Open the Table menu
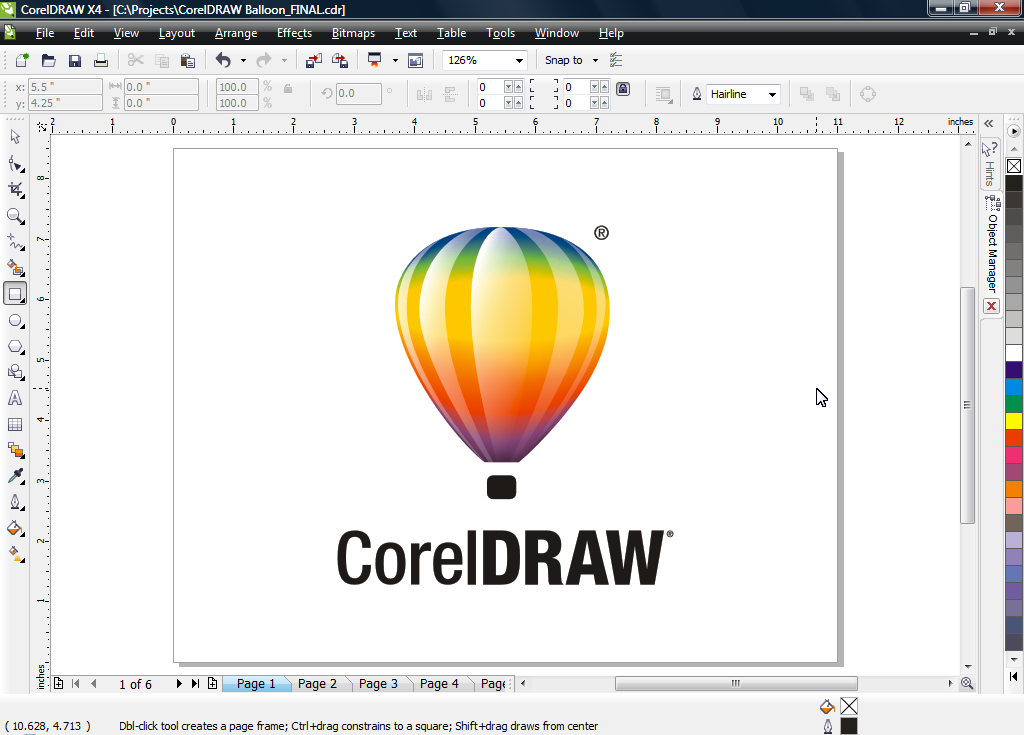 click(451, 33)
